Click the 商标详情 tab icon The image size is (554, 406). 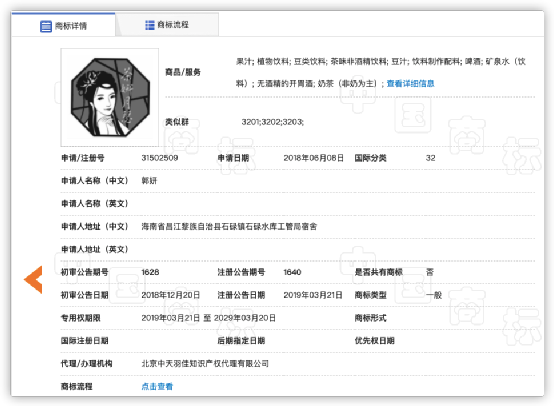[x=46, y=26]
